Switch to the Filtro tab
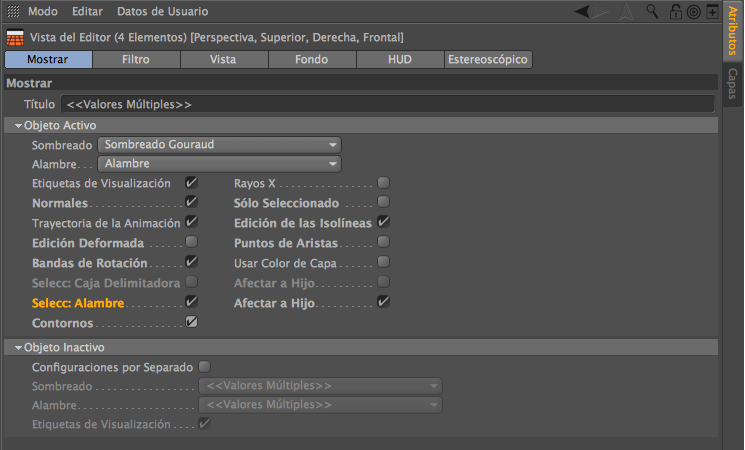745x450 pixels. click(x=136, y=60)
